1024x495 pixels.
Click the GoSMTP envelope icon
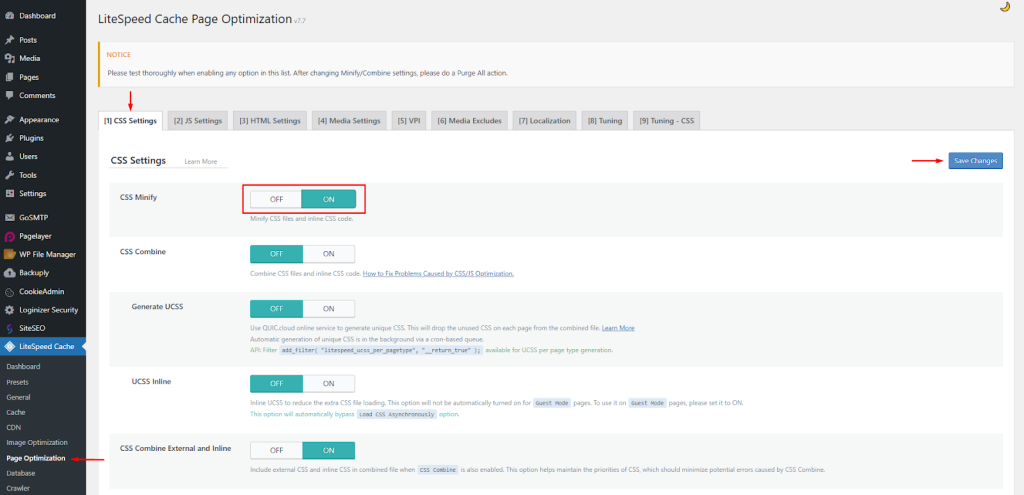pos(10,217)
